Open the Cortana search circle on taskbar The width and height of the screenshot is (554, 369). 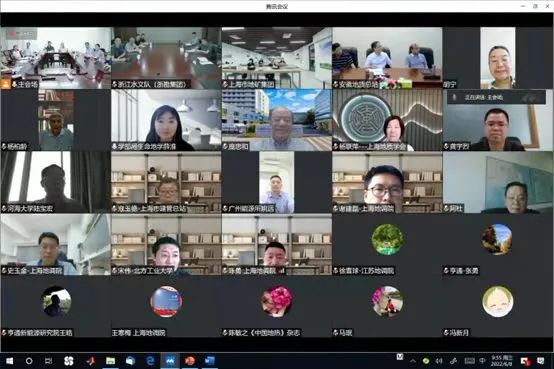pos(29,361)
